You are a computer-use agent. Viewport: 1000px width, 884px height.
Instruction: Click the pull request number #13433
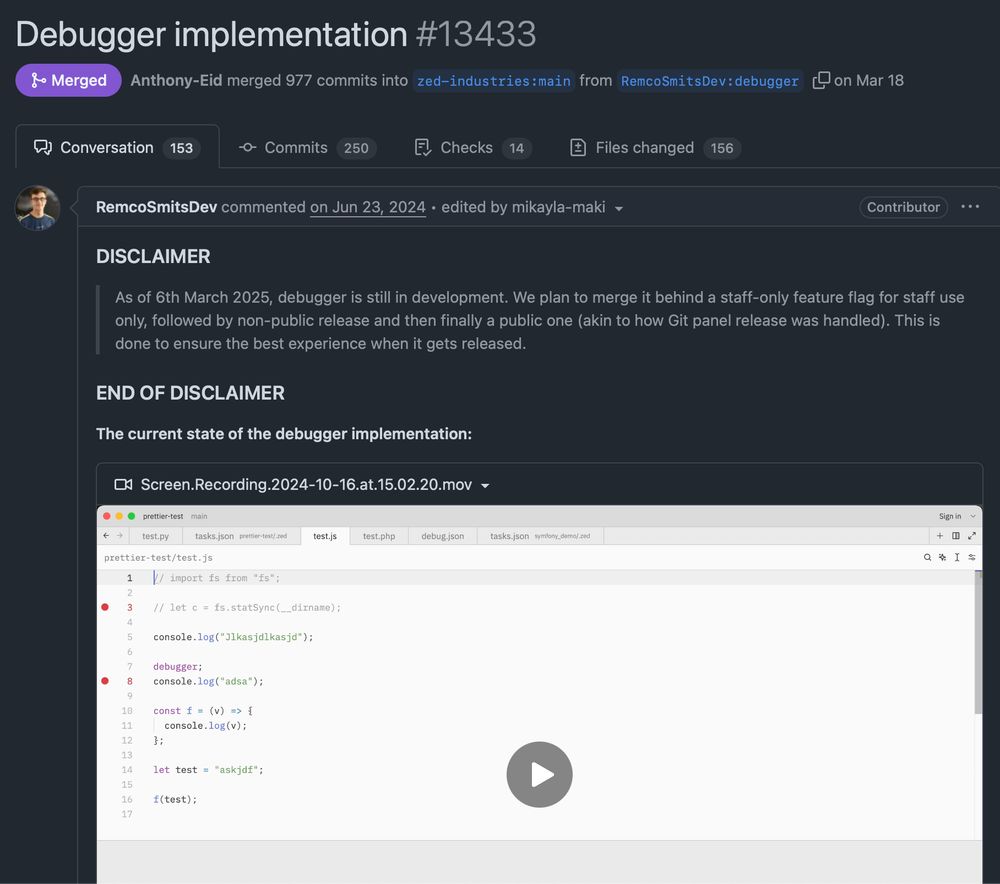coord(476,34)
